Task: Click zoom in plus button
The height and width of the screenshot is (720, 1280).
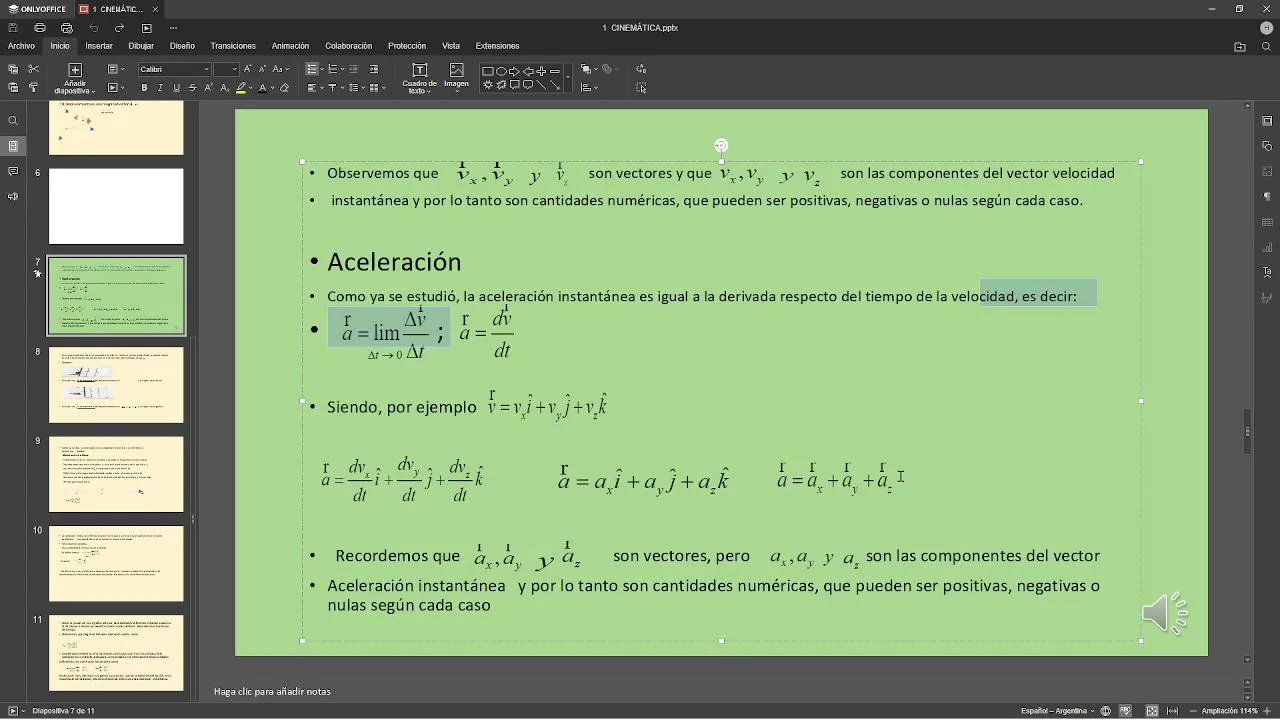Action: click(1267, 711)
